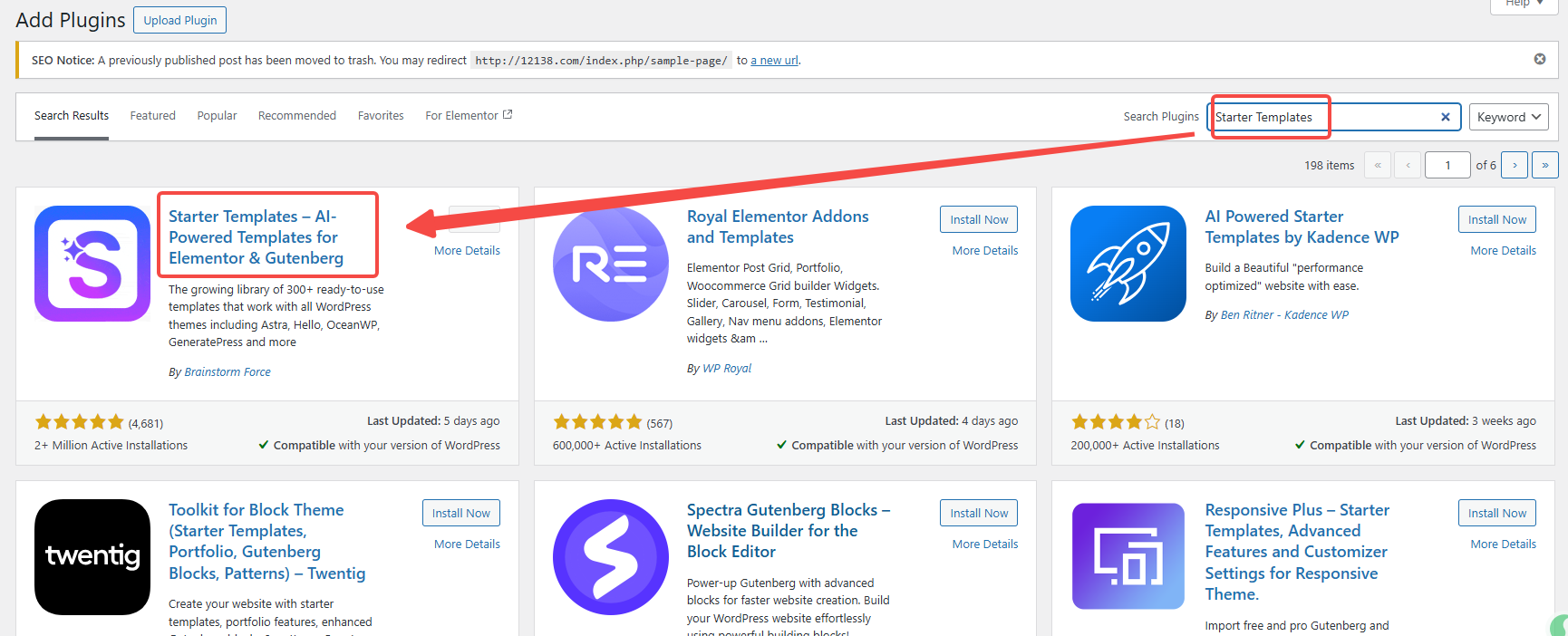The image size is (1568, 636).
Task: Click the Starter Templates plugin icon
Action: coord(92,264)
